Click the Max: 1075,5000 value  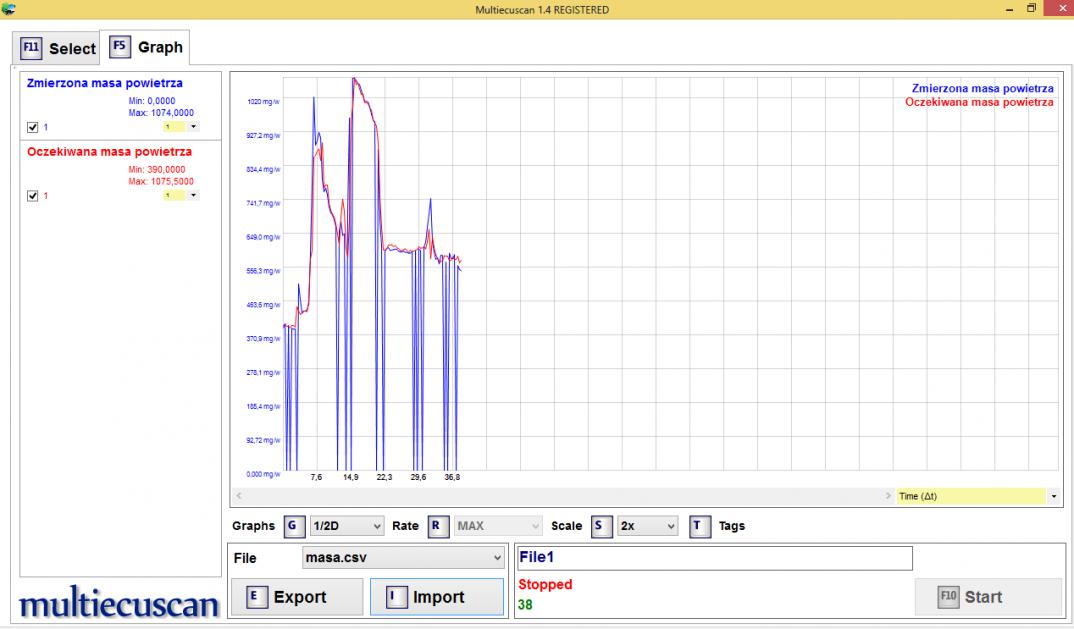161,182
